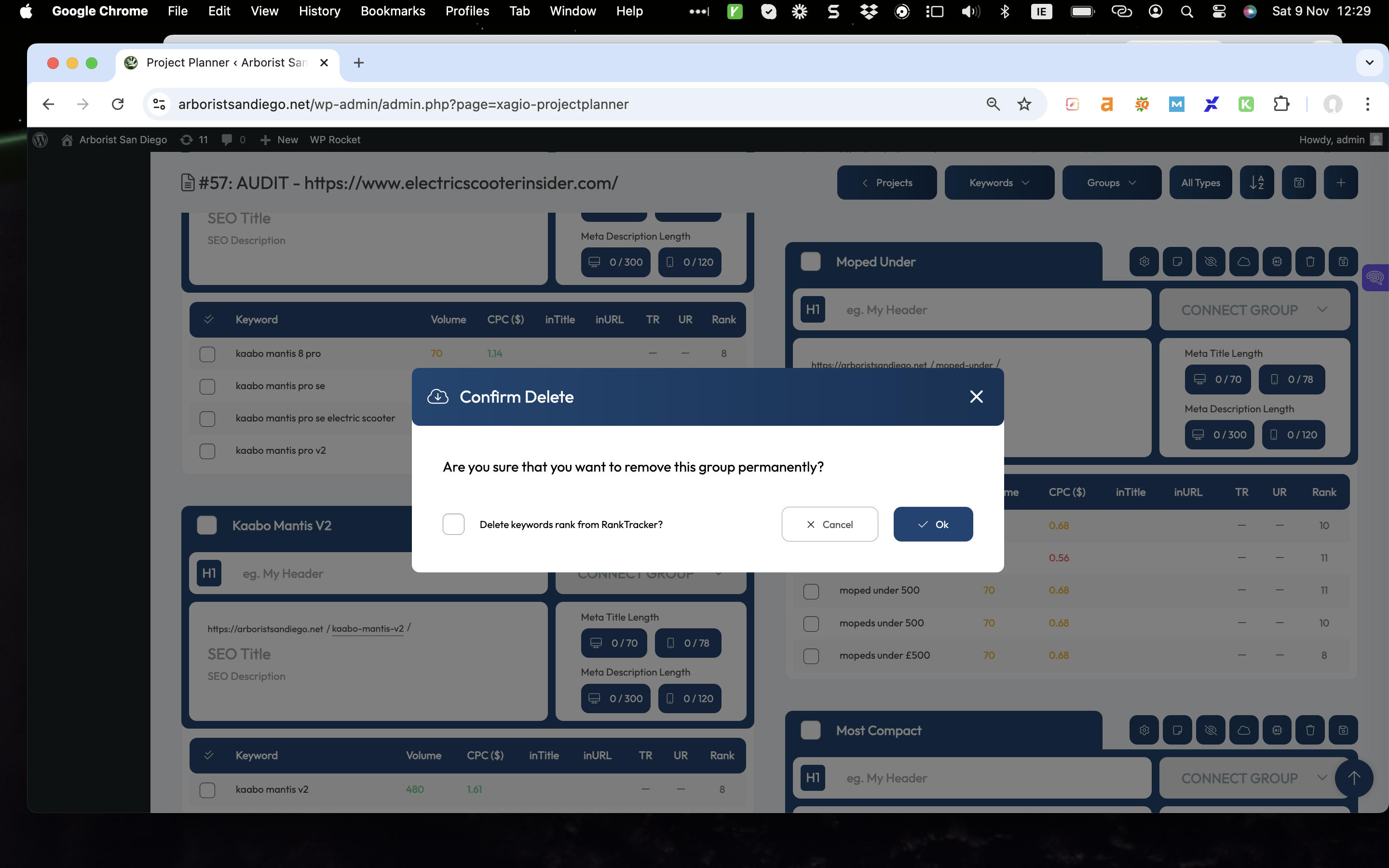This screenshot has height=868, width=1389.
Task: Click Ok to confirm delete
Action: click(933, 524)
